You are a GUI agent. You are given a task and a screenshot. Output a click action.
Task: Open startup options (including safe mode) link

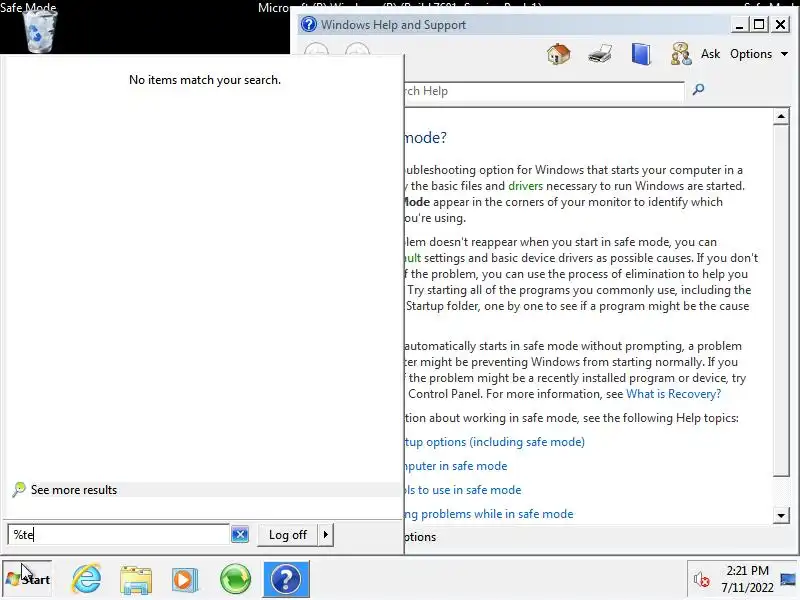pyautogui.click(x=494, y=442)
